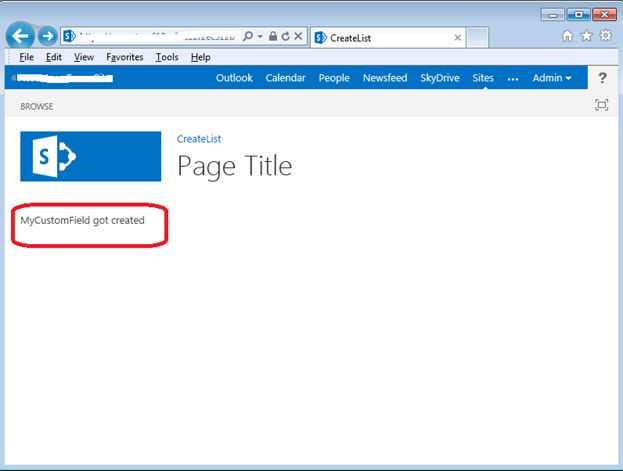The width and height of the screenshot is (623, 471).
Task: Select the CreateList browser tab
Action: click(387, 38)
